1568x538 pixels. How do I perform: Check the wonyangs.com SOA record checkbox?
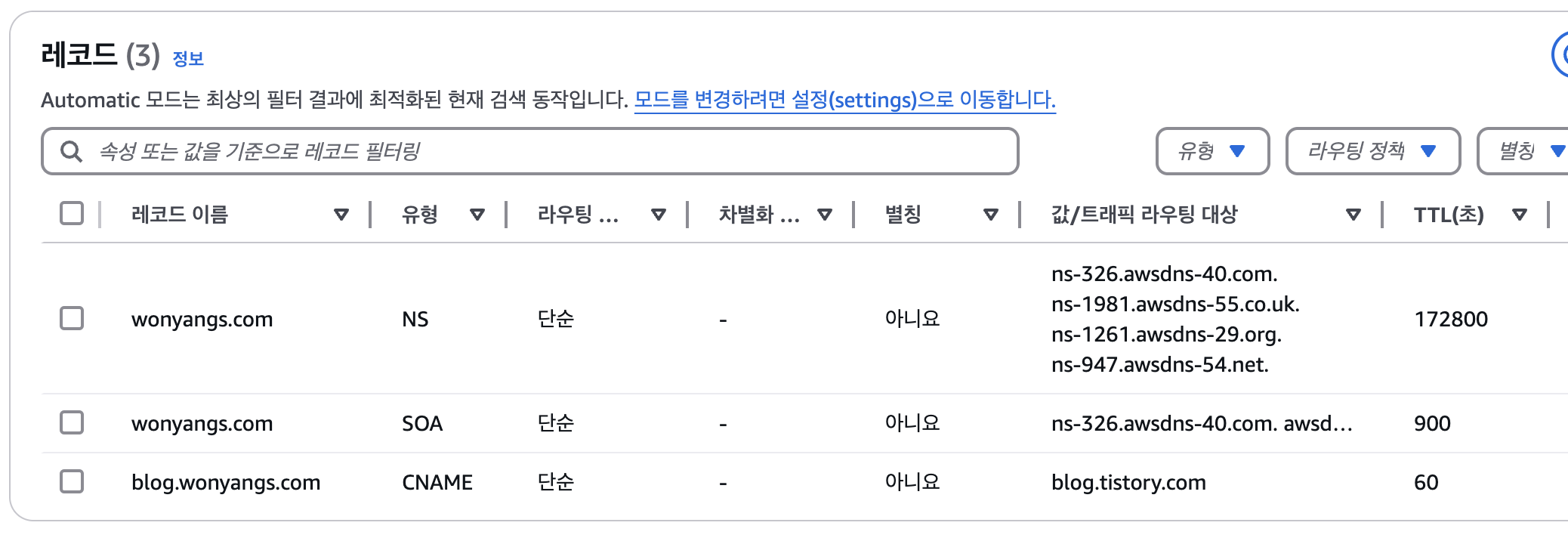tap(72, 423)
